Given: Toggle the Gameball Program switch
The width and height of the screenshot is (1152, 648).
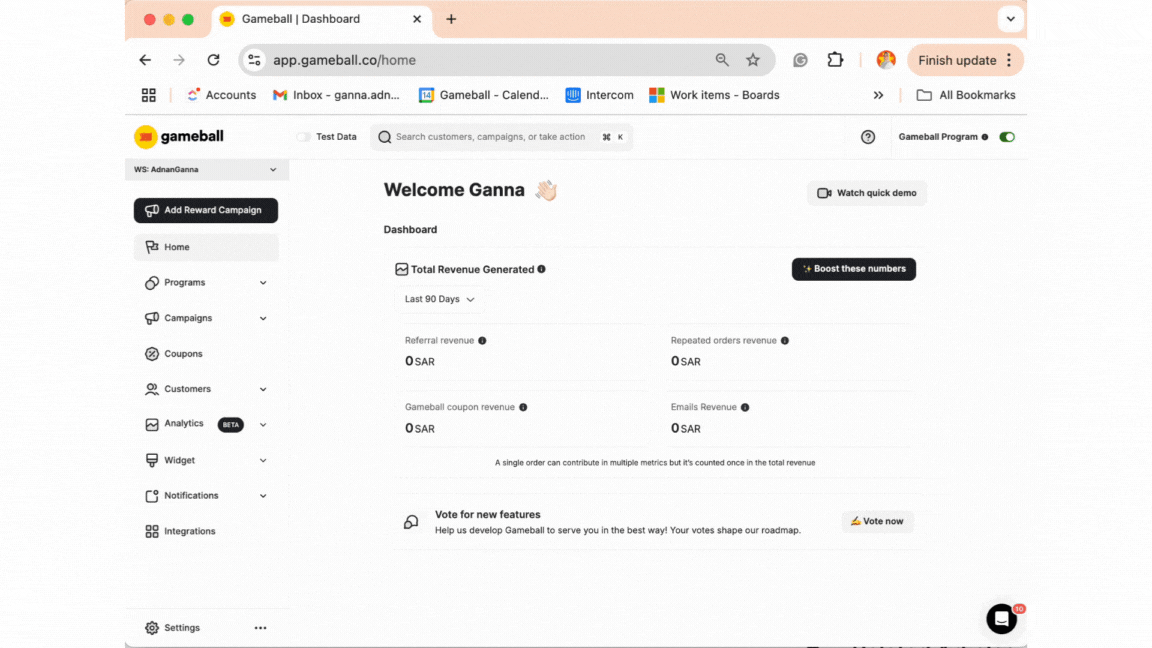Looking at the screenshot, I should click(x=1007, y=137).
